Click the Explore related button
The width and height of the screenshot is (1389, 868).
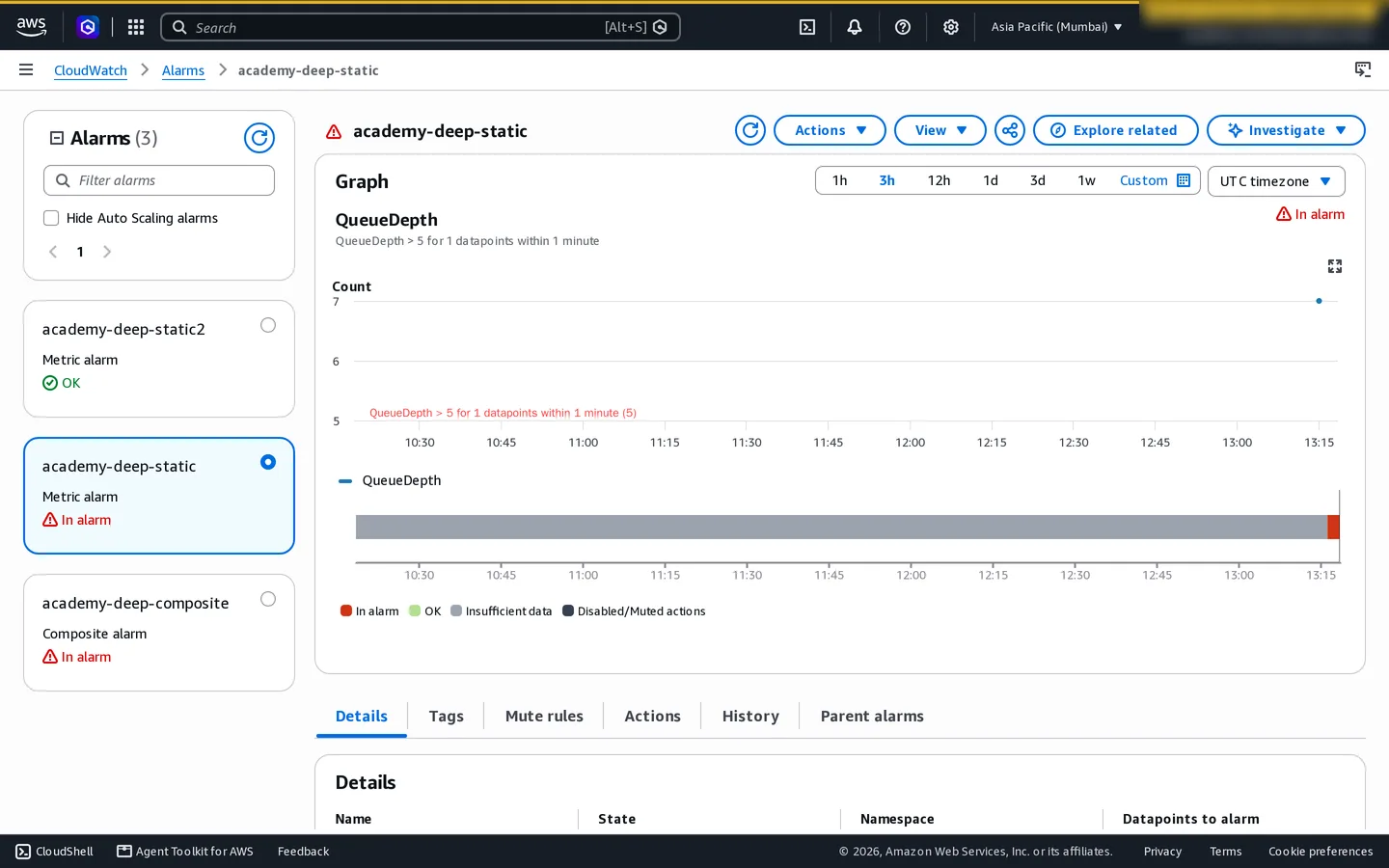point(1116,130)
